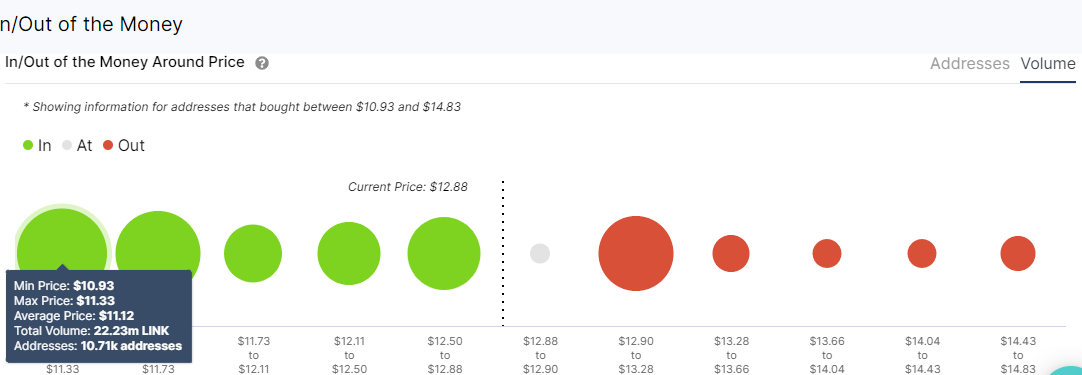Select the red $14.43 to $14.83 bubble

coord(1018,253)
